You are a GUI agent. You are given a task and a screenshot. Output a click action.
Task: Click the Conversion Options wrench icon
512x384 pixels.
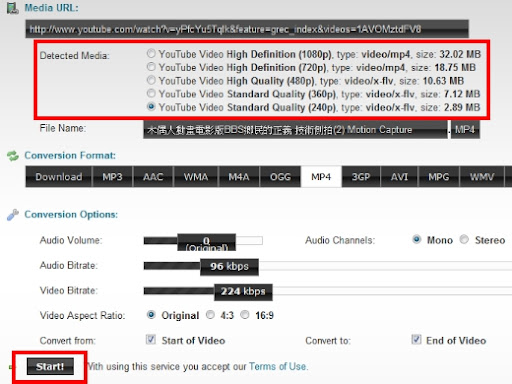(x=13, y=215)
